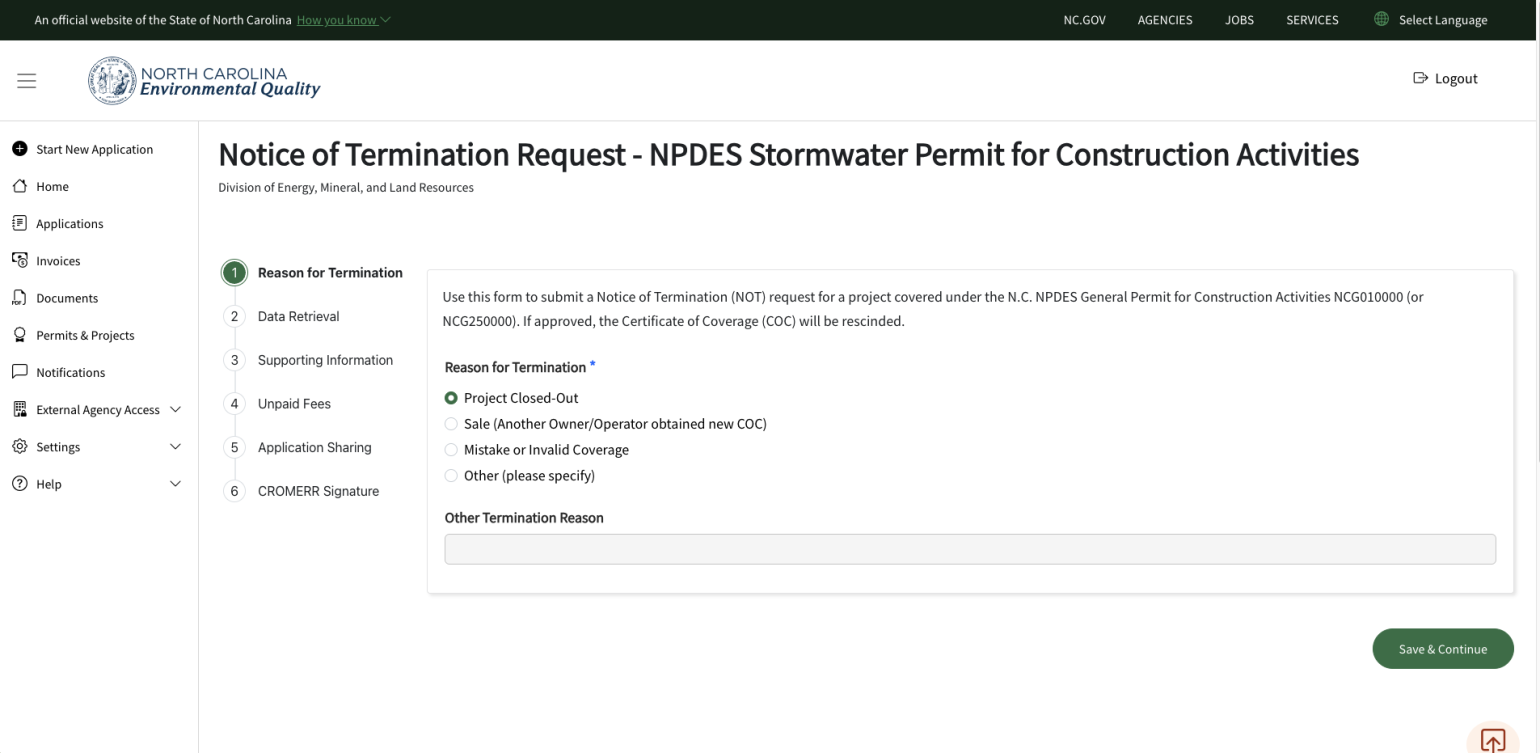Click the Logout icon
Screen dimensions: 1540x753
click(x=1420, y=77)
